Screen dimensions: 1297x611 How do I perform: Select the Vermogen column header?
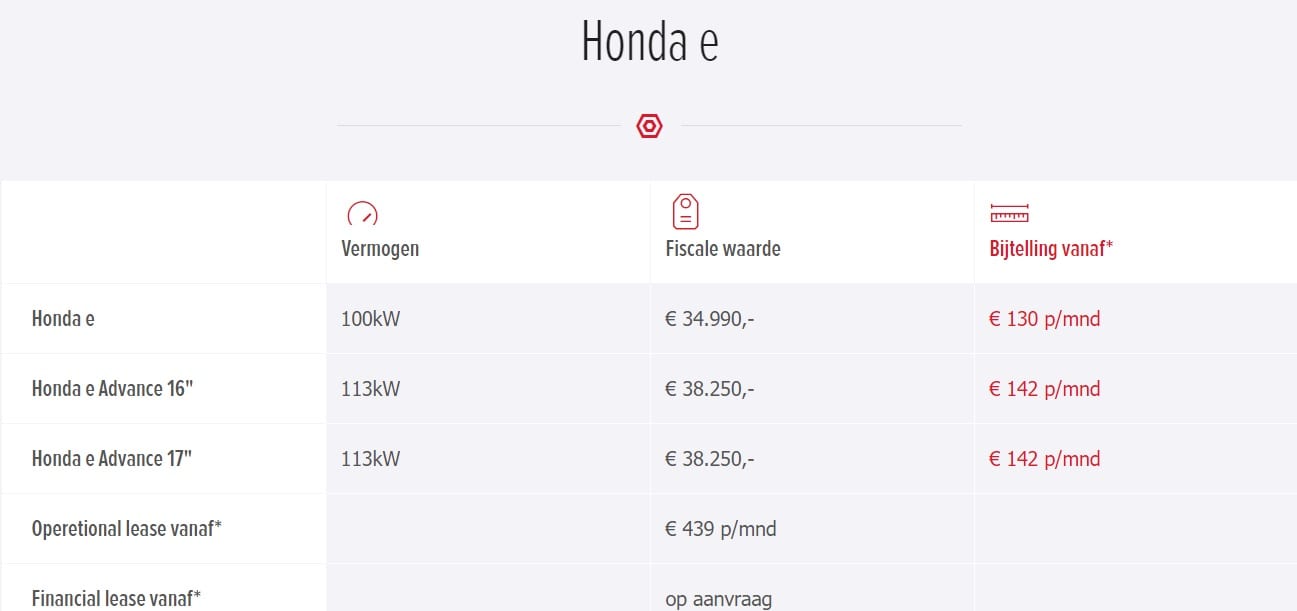coord(380,249)
